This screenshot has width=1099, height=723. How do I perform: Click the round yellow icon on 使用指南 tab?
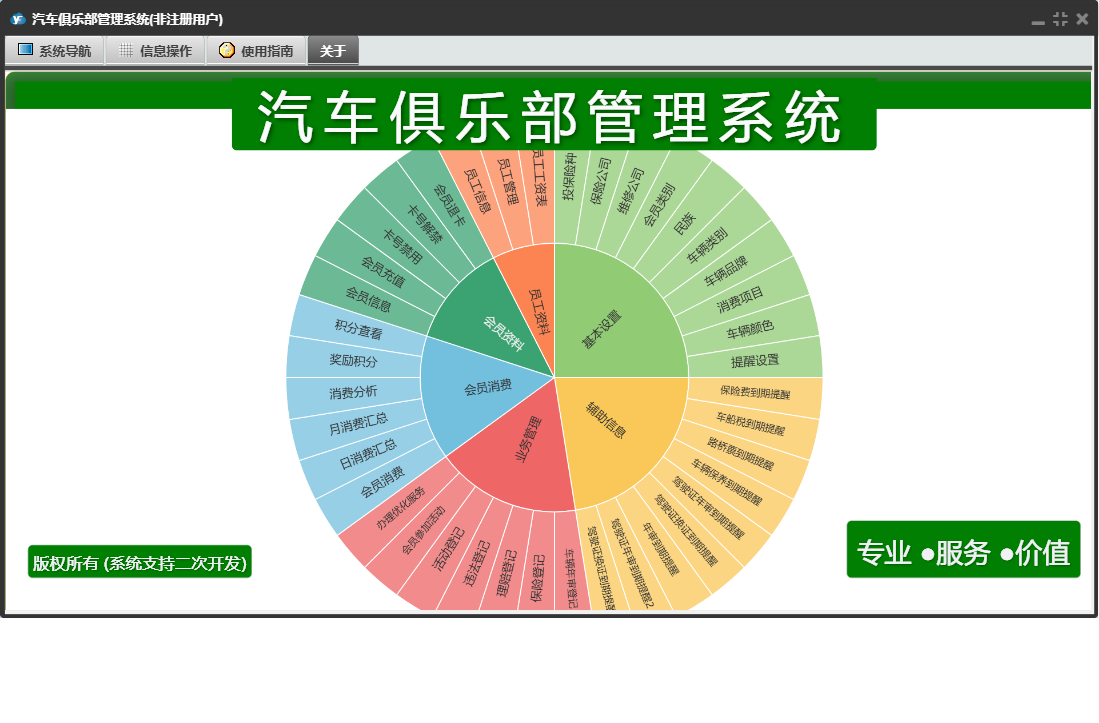pos(226,50)
